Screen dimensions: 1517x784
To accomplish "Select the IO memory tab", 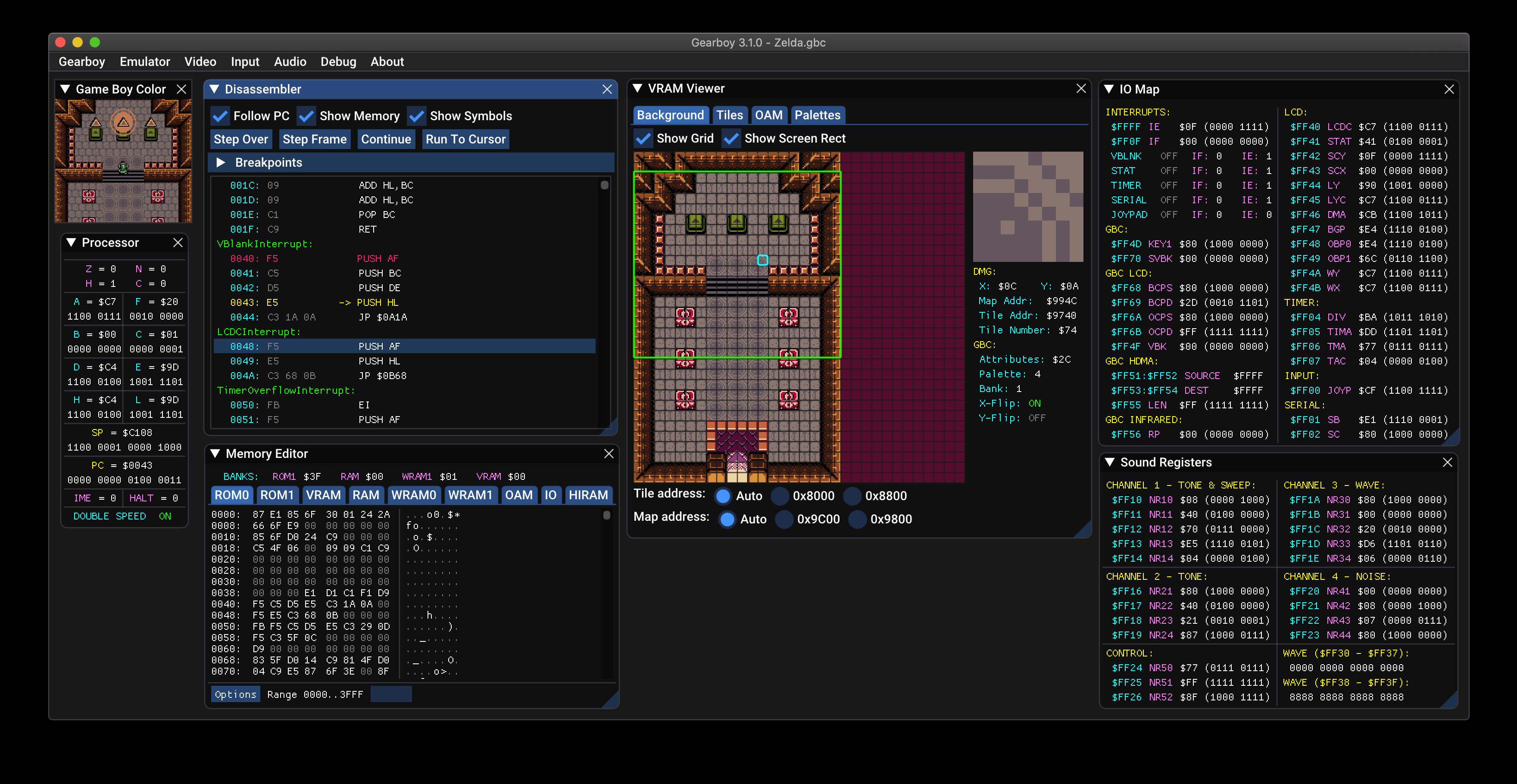I will [x=550, y=495].
